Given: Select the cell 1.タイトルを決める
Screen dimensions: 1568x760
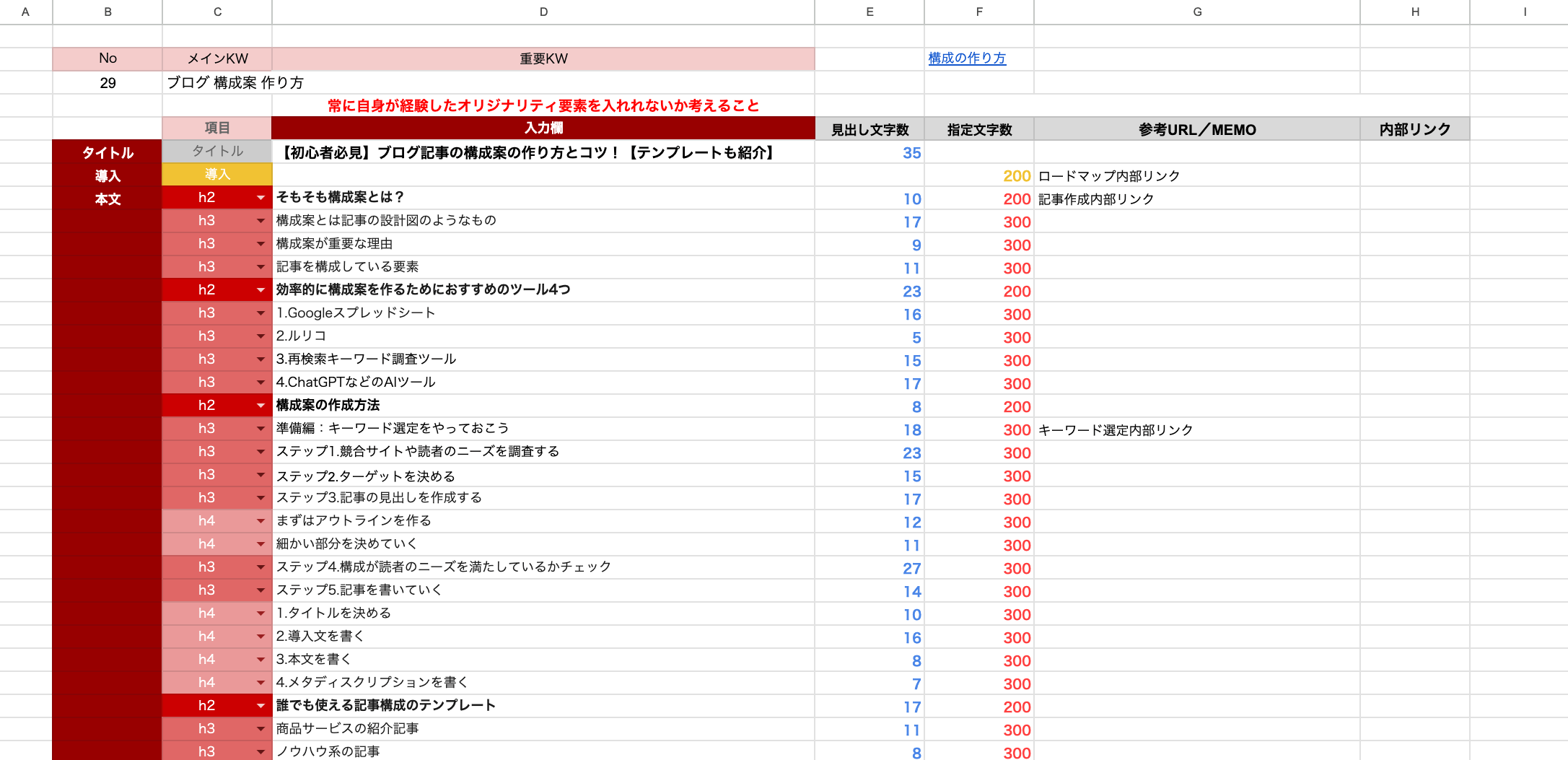Looking at the screenshot, I should (543, 613).
